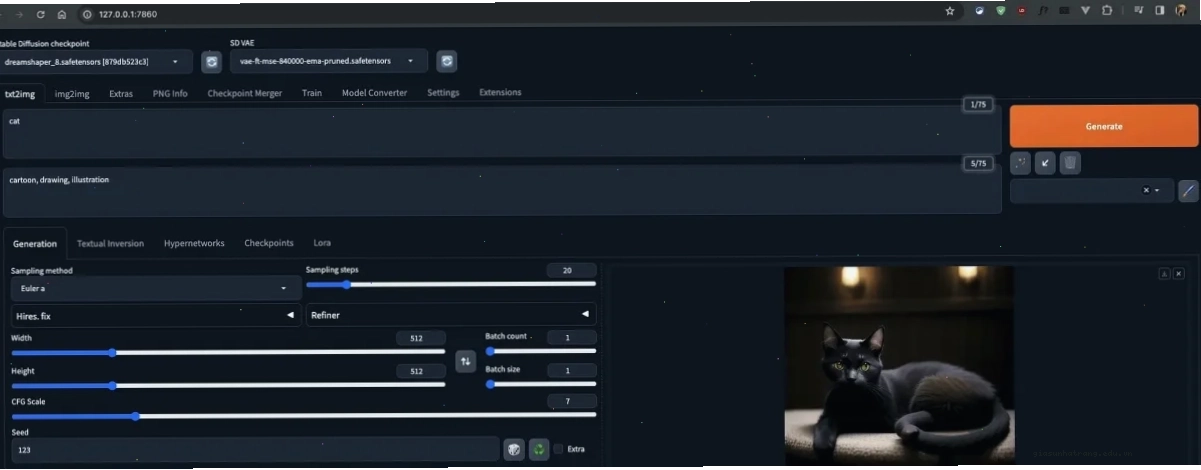The width and height of the screenshot is (1201, 470).
Task: Refresh the SD VAE list
Action: (447, 61)
